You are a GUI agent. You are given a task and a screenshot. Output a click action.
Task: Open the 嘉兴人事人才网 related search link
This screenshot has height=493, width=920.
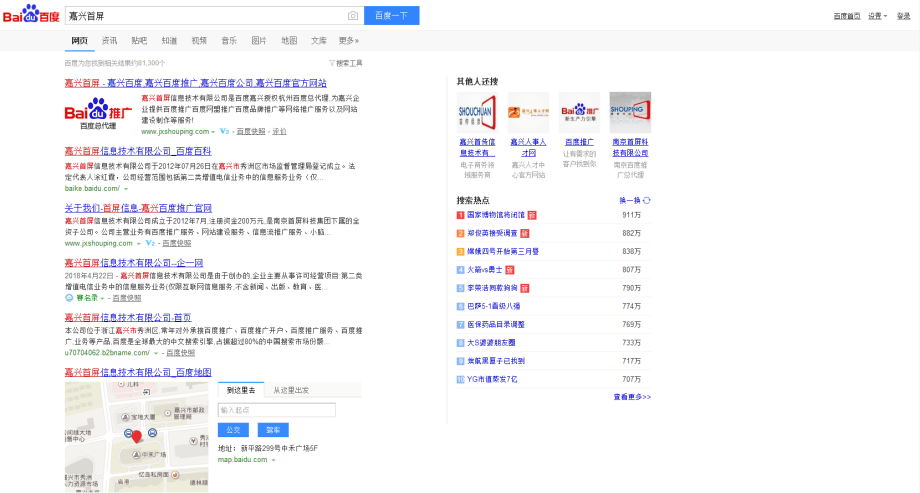pyautogui.click(x=528, y=147)
